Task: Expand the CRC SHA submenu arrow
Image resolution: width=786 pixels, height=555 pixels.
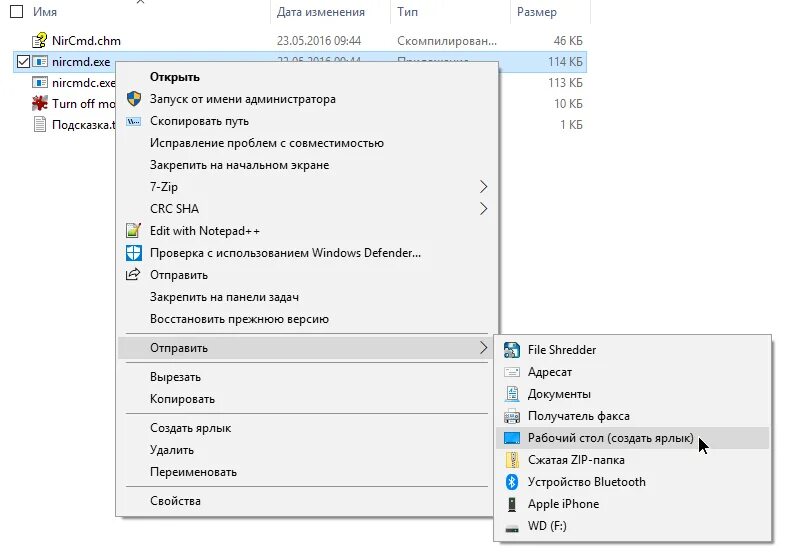Action: 483,209
